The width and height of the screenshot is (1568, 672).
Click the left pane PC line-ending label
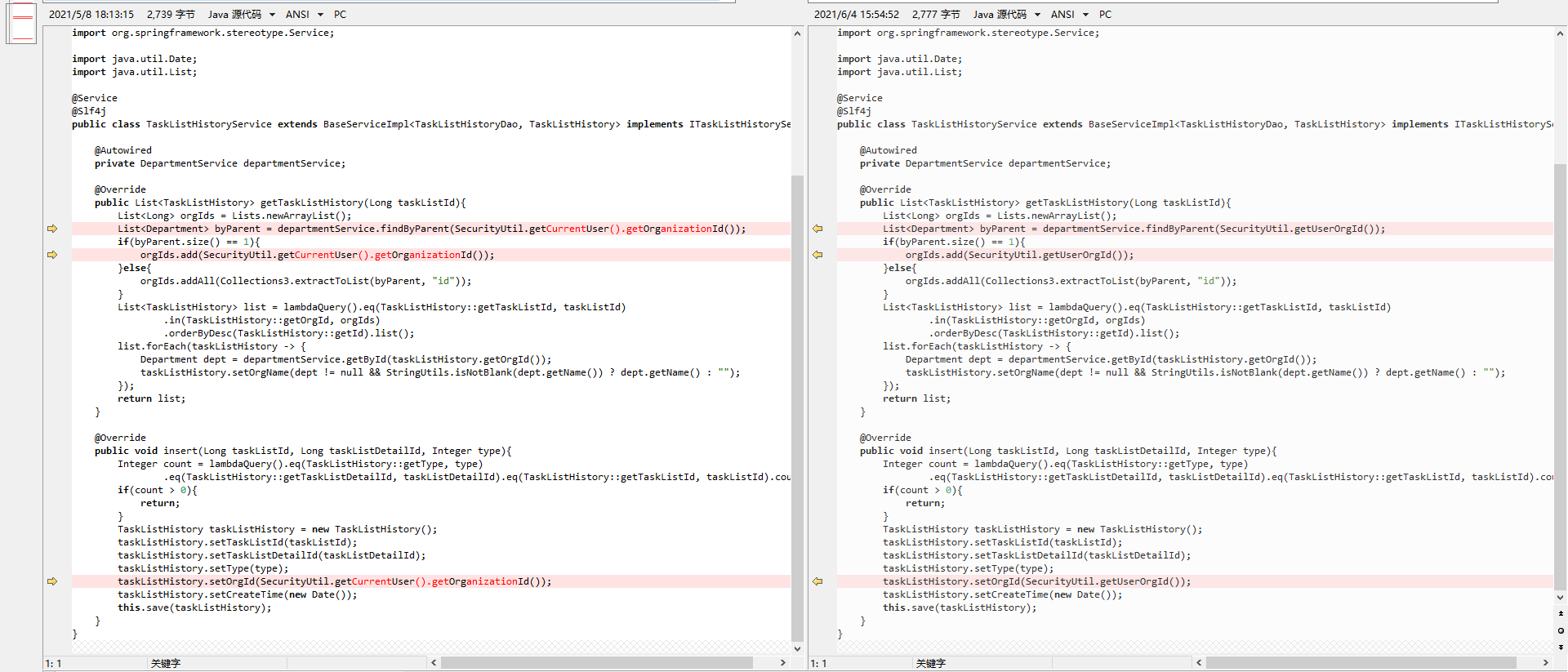coord(341,14)
